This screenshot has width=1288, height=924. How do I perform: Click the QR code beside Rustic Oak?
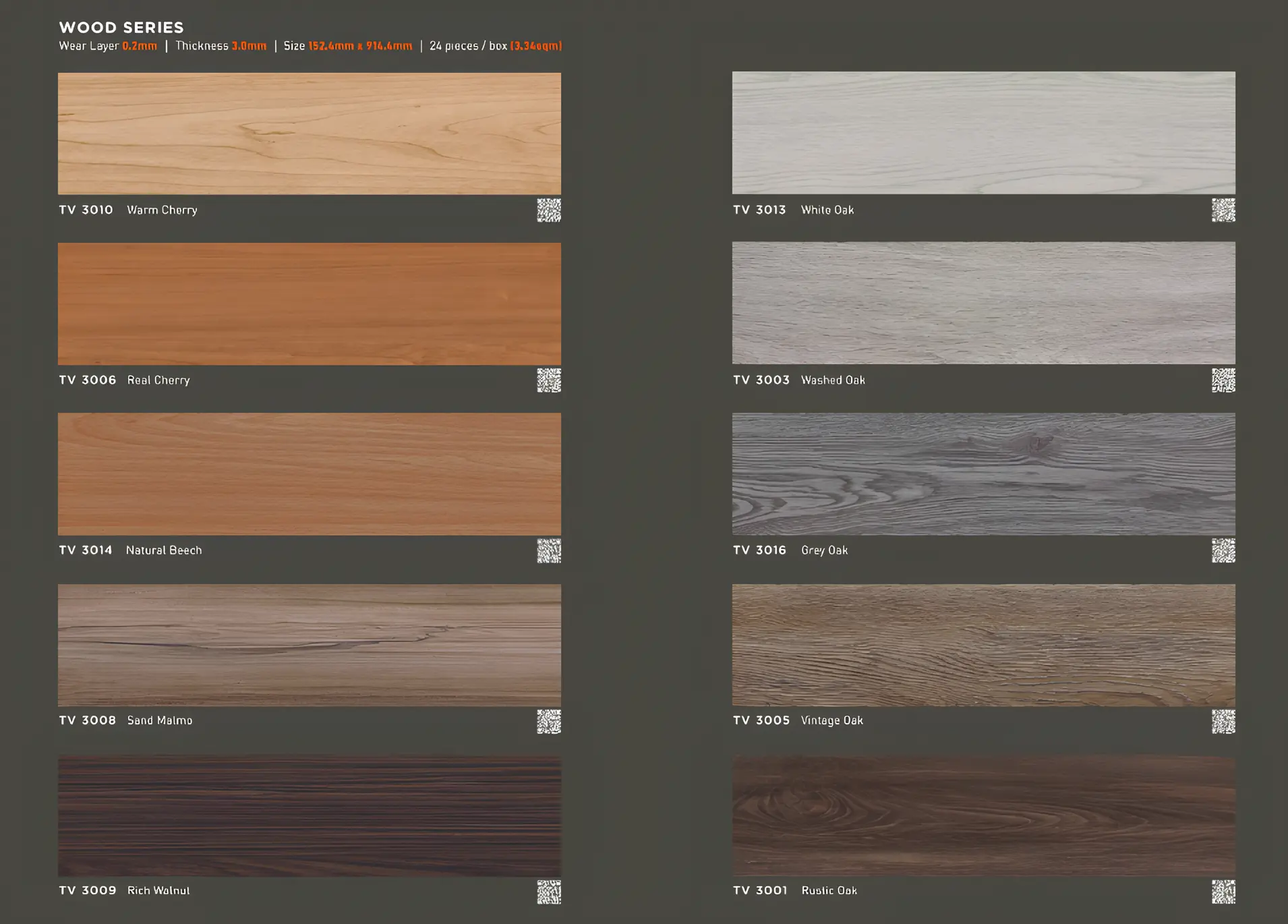[x=1223, y=892]
